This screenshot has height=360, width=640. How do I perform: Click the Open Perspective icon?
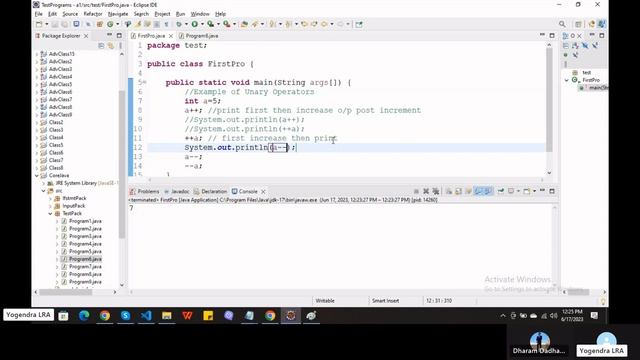tap(578, 24)
